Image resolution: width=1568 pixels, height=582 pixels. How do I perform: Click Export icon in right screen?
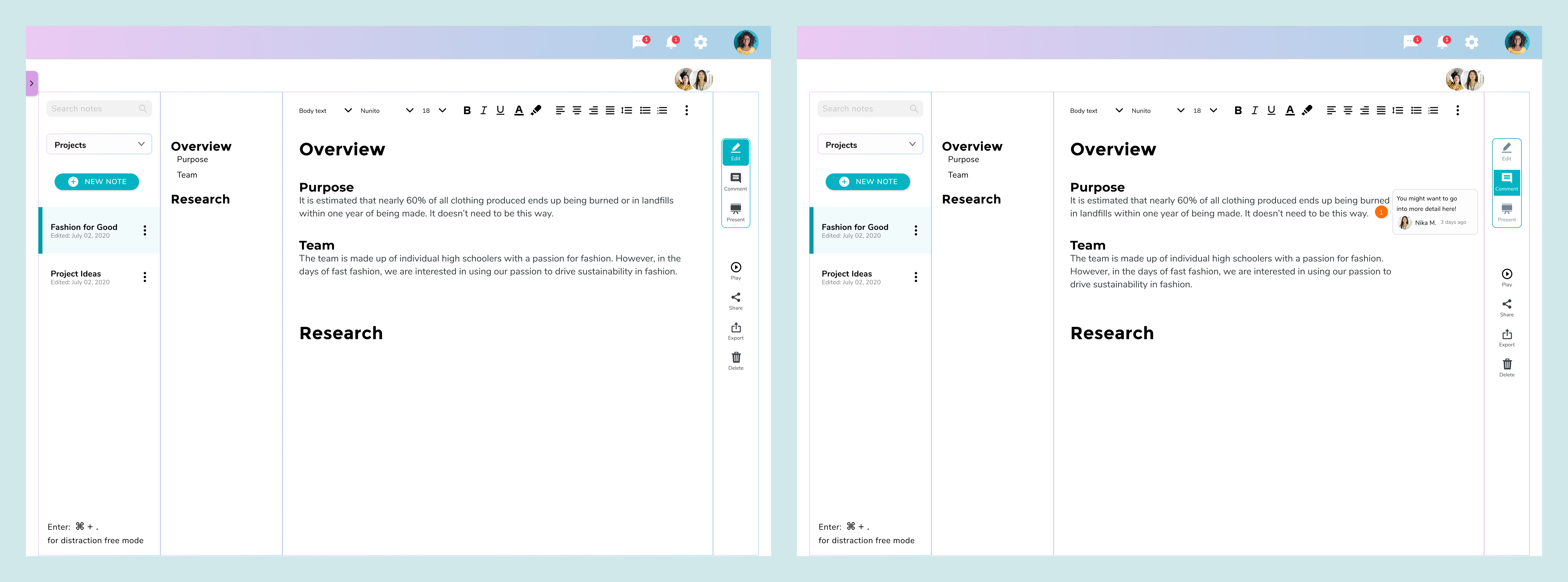tap(1507, 338)
